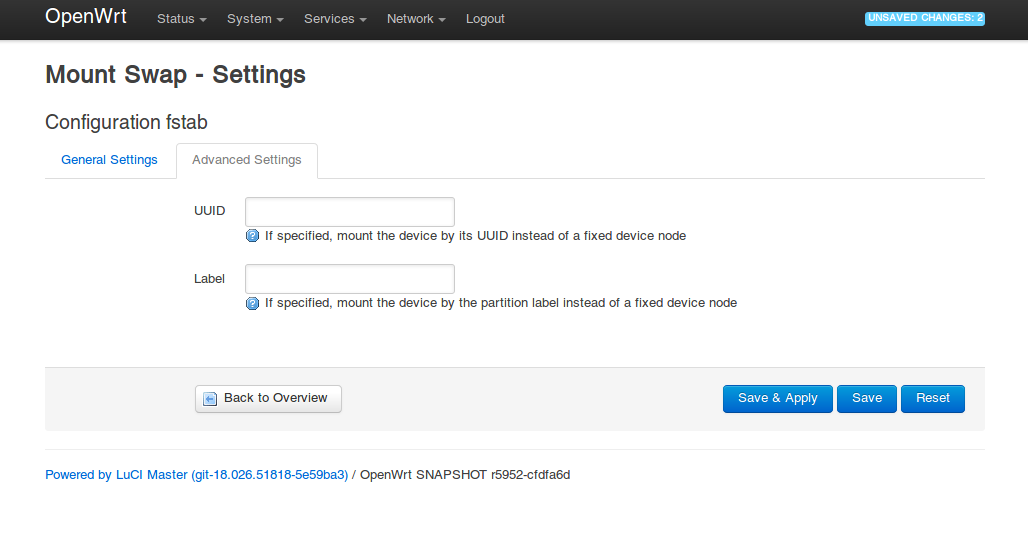
Task: Click the Save button
Action: pos(867,399)
